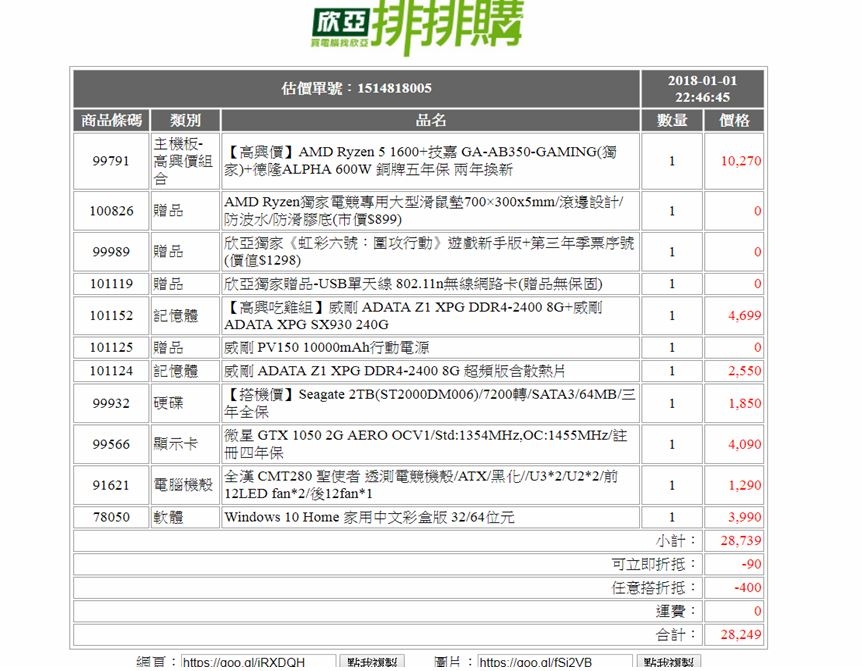
Task: Click the Ryzen gaming mouse pad gift row
Action: [x=424, y=210]
